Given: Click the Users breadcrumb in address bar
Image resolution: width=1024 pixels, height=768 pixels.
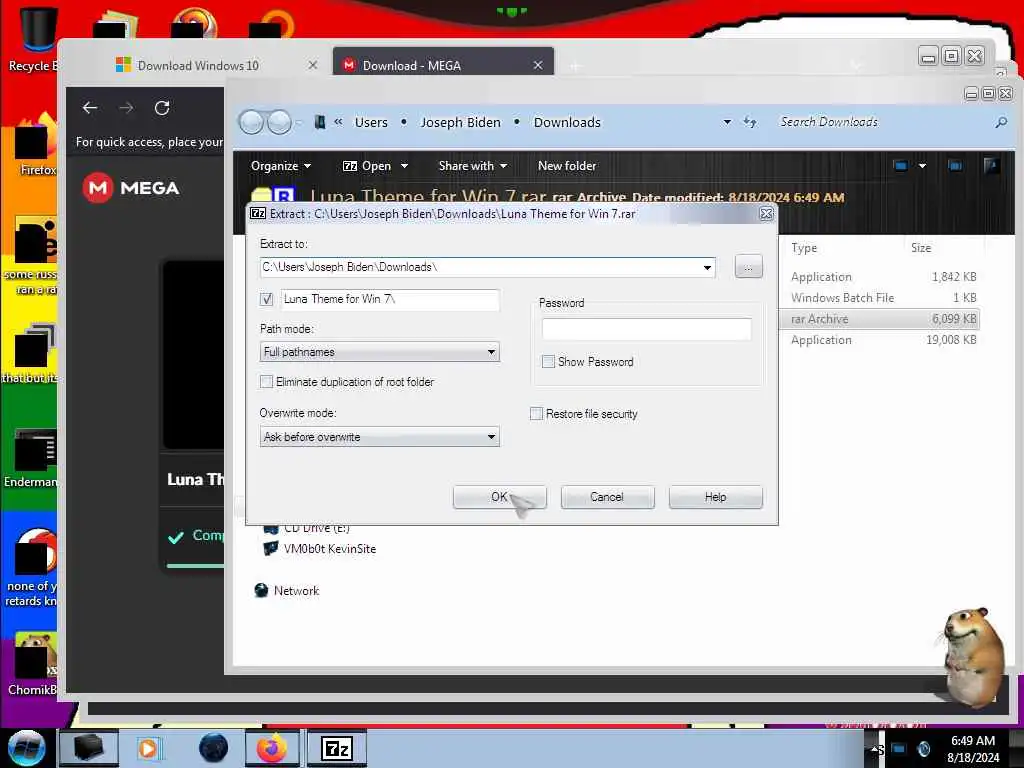Looking at the screenshot, I should pos(371,122).
